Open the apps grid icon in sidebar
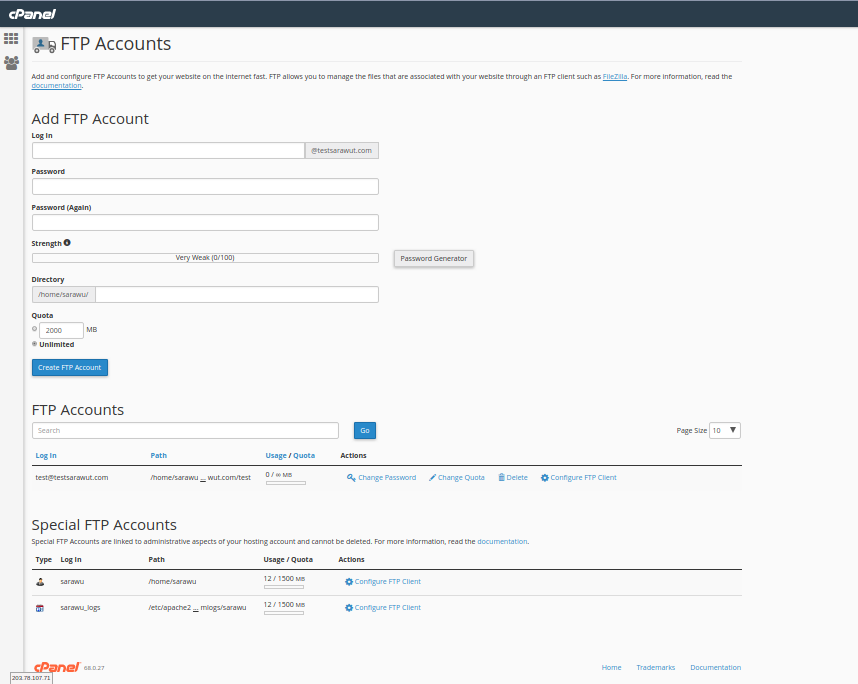 point(11,39)
